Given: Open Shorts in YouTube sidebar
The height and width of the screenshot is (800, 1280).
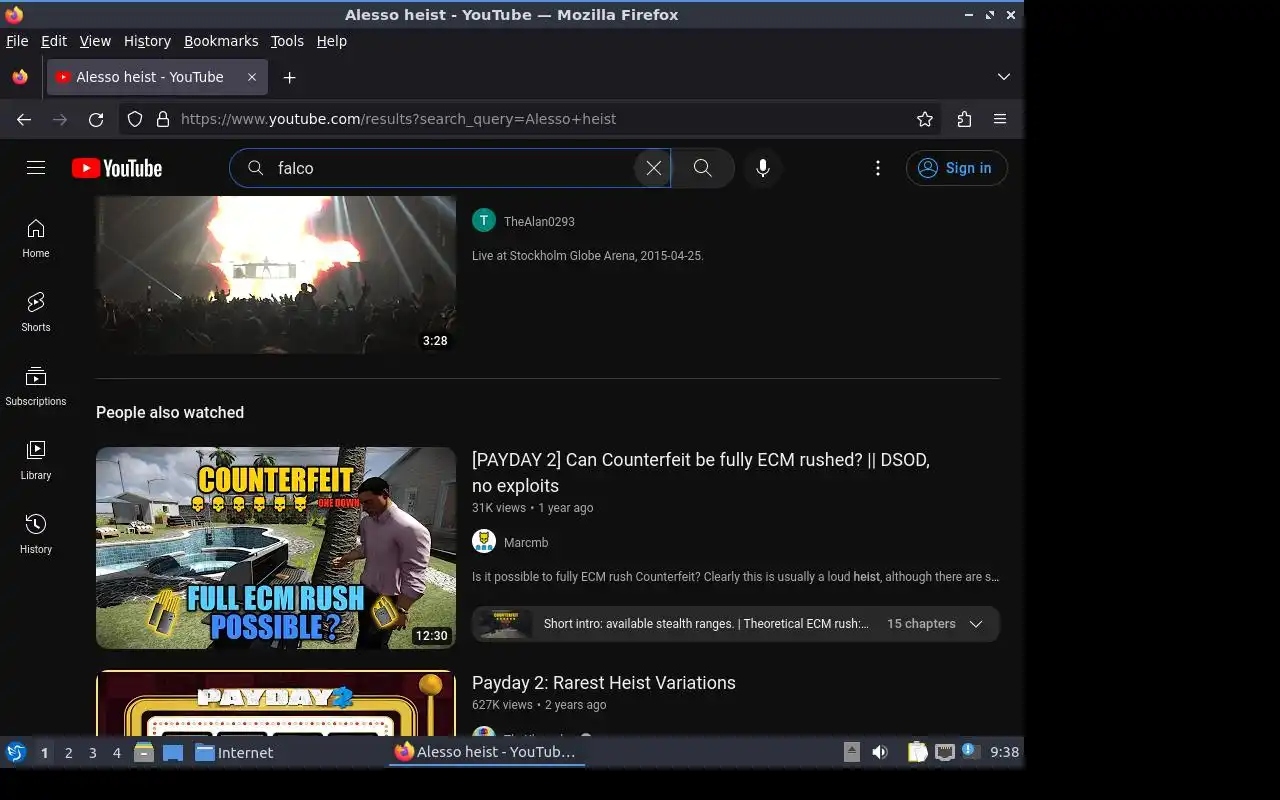Looking at the screenshot, I should [x=36, y=313].
